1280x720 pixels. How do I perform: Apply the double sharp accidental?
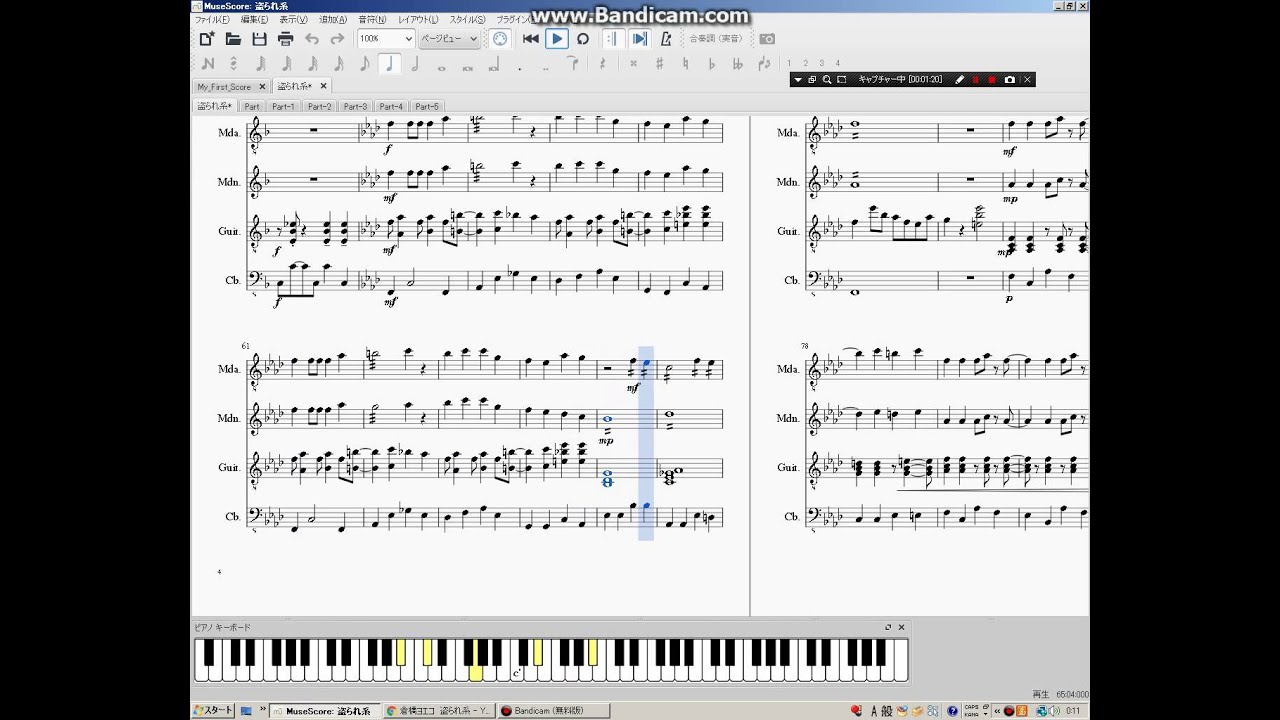coord(633,64)
